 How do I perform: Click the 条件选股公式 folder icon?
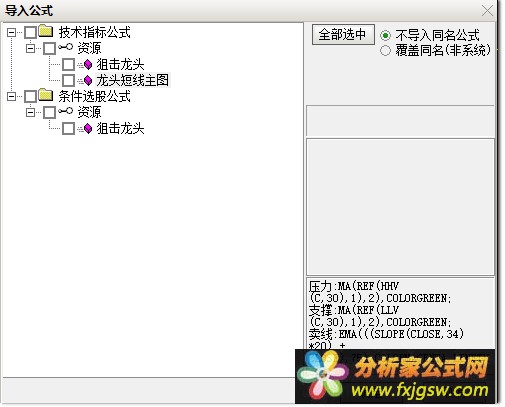click(x=46, y=95)
